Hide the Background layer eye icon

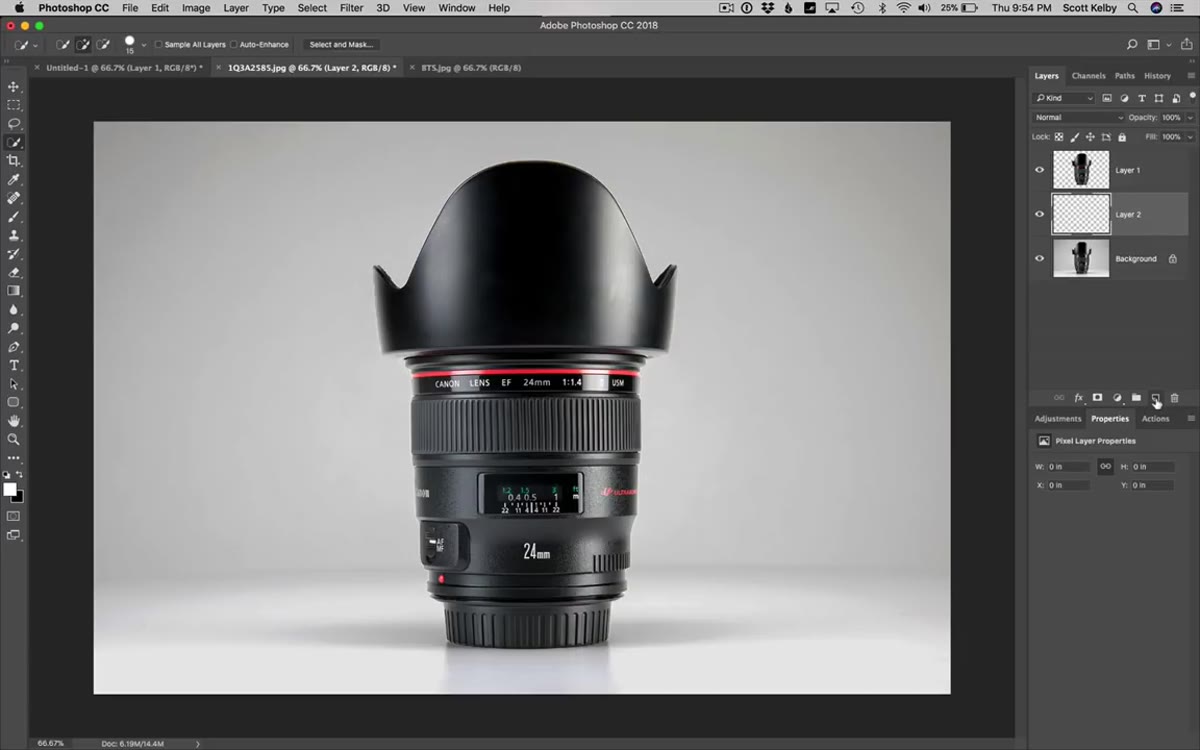1039,259
